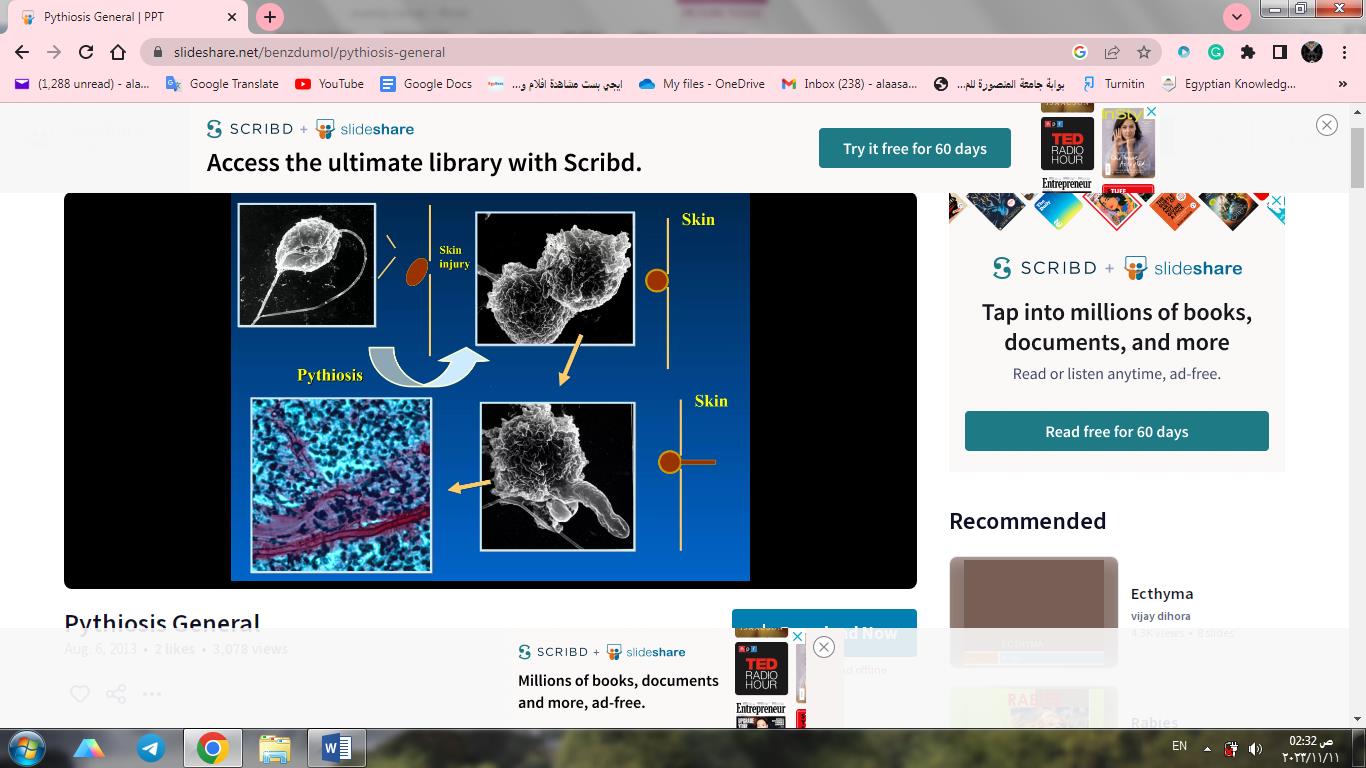Like the presentation with heart icon
The height and width of the screenshot is (768, 1366).
click(80, 693)
